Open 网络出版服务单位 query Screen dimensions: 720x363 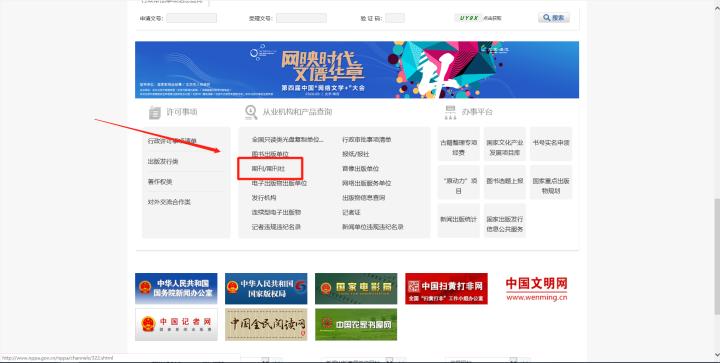(x=366, y=183)
